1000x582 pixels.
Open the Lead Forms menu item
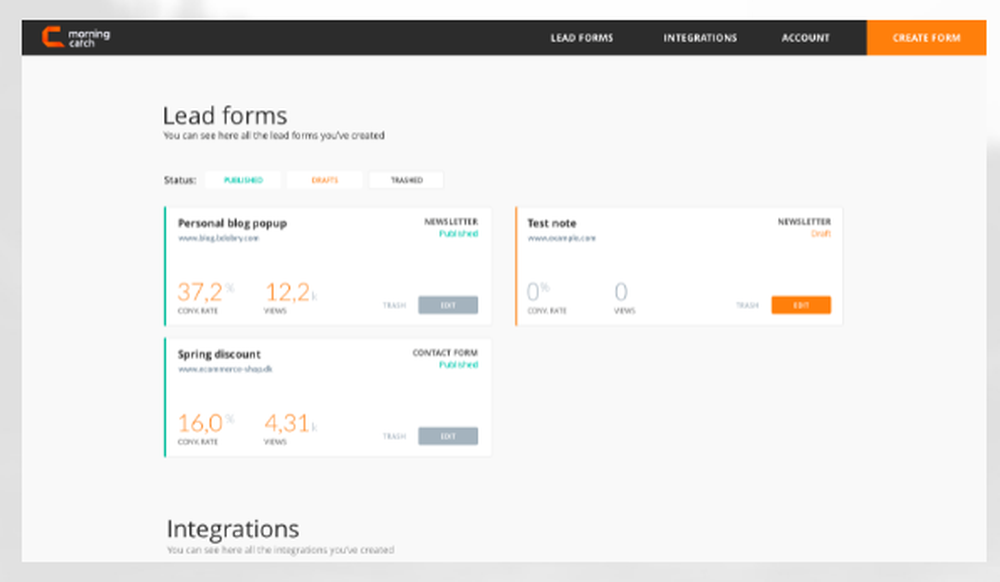pyautogui.click(x=582, y=38)
